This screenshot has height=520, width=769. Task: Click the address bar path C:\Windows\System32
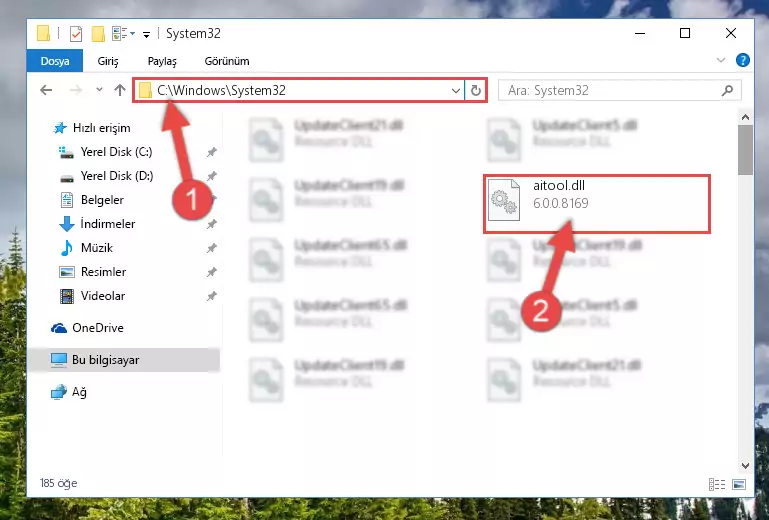[x=221, y=90]
